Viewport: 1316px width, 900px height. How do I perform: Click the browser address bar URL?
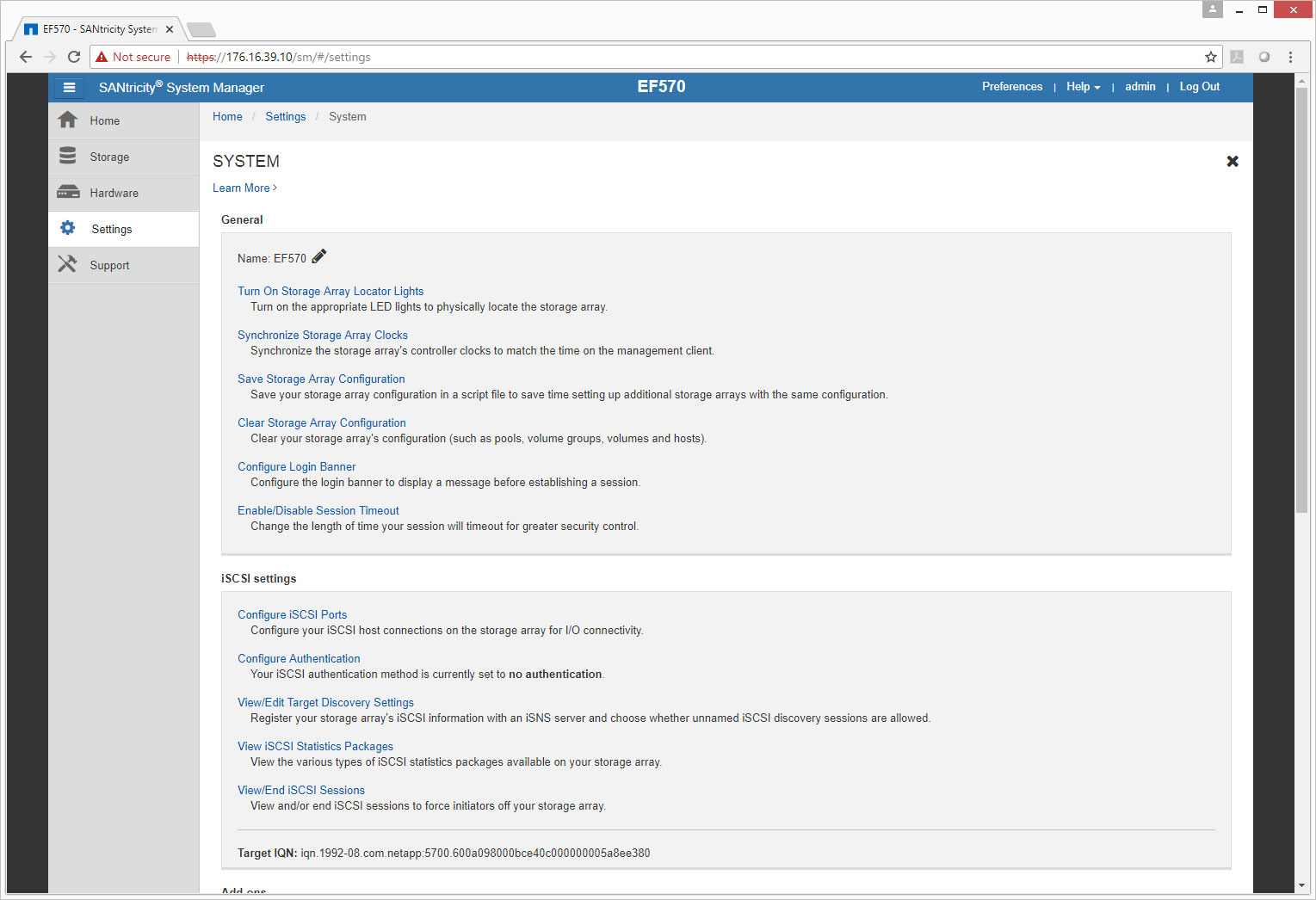(x=602, y=57)
